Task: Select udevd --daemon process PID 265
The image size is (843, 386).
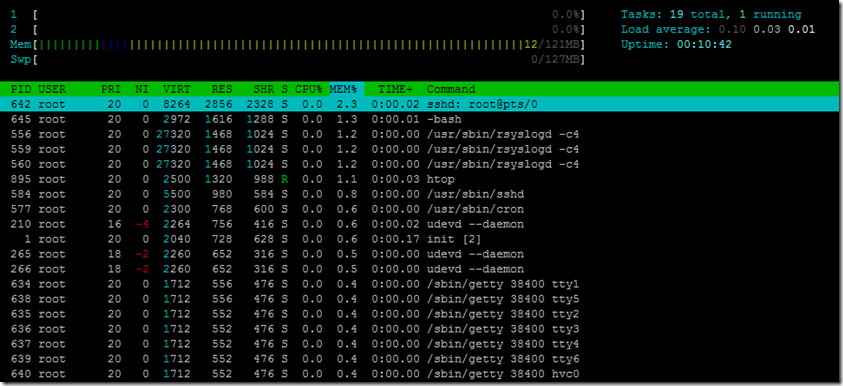Action: (419, 254)
